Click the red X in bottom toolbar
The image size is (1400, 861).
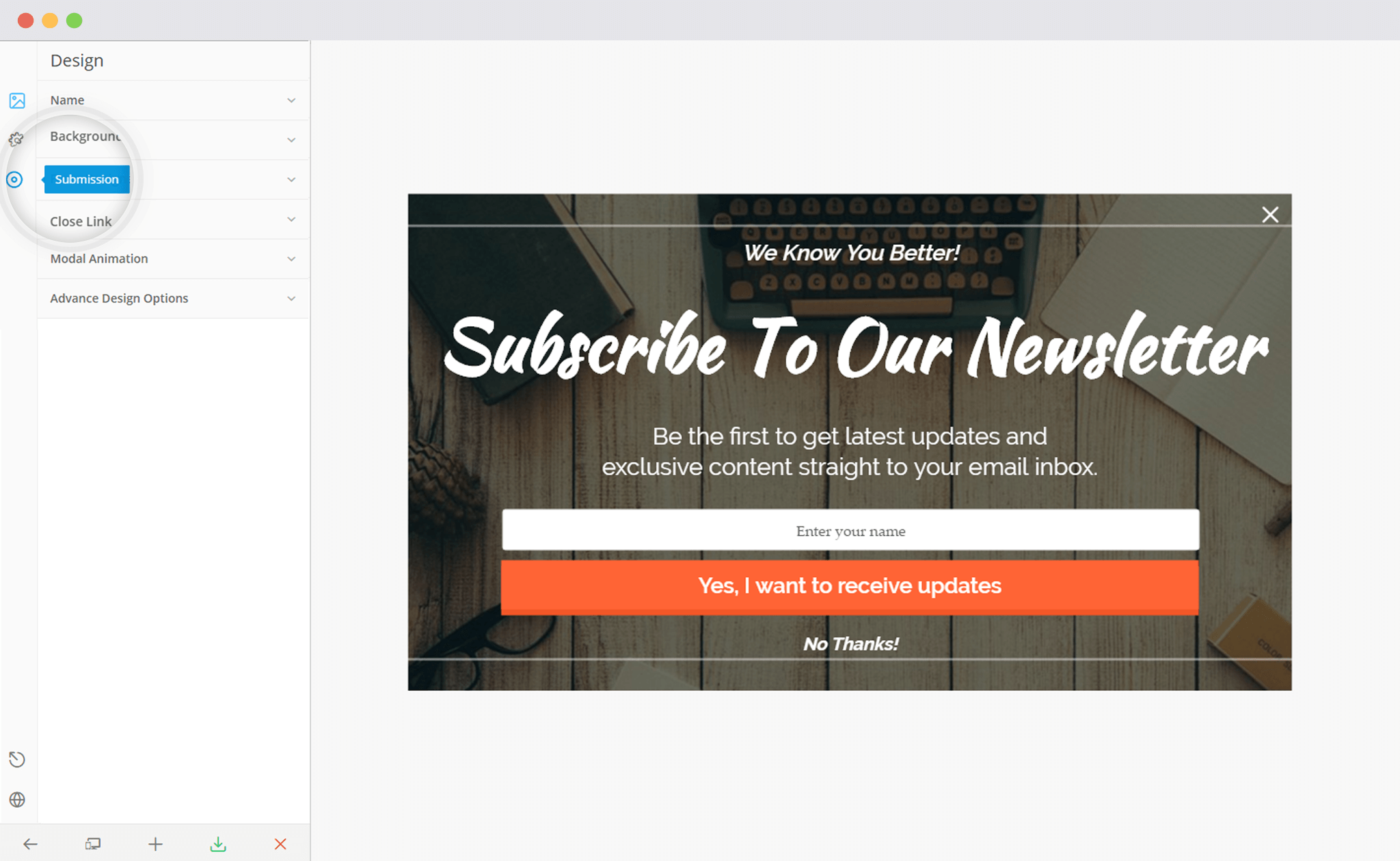click(280, 844)
